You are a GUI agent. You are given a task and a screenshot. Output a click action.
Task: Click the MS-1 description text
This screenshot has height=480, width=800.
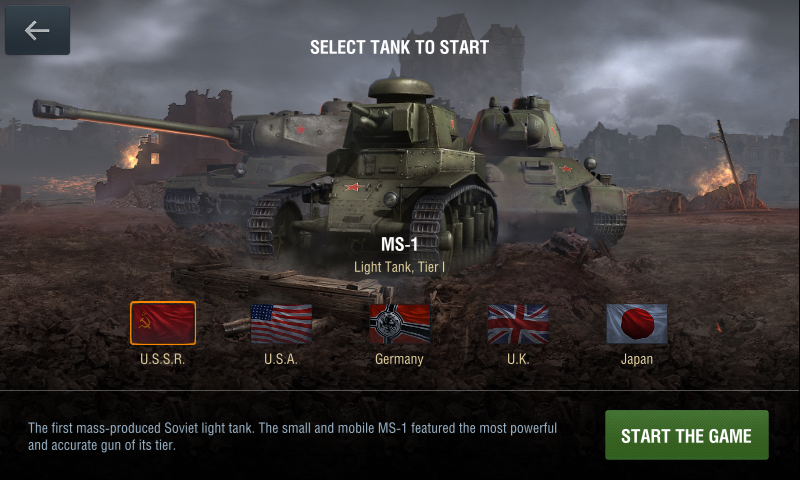tap(292, 436)
